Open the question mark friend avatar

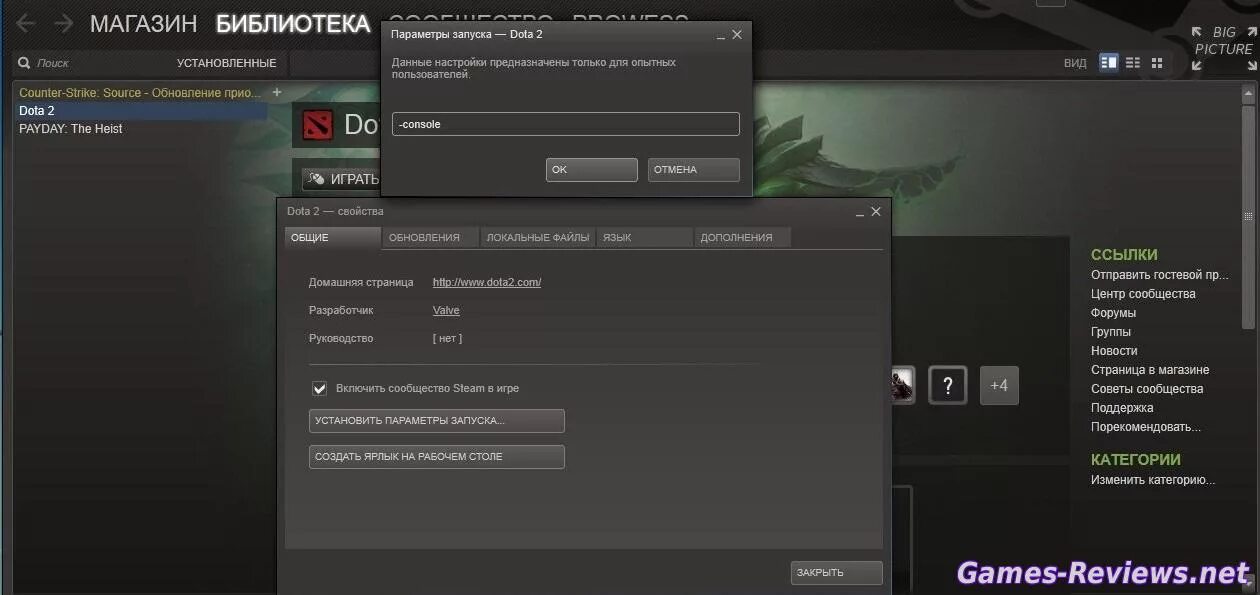click(x=948, y=385)
